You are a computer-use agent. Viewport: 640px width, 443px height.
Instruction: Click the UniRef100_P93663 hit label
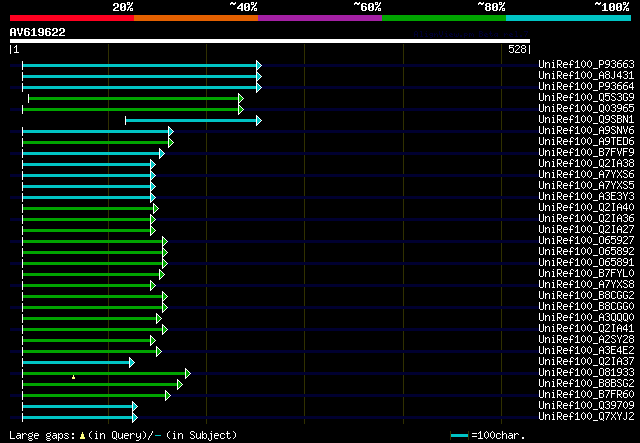click(x=586, y=64)
